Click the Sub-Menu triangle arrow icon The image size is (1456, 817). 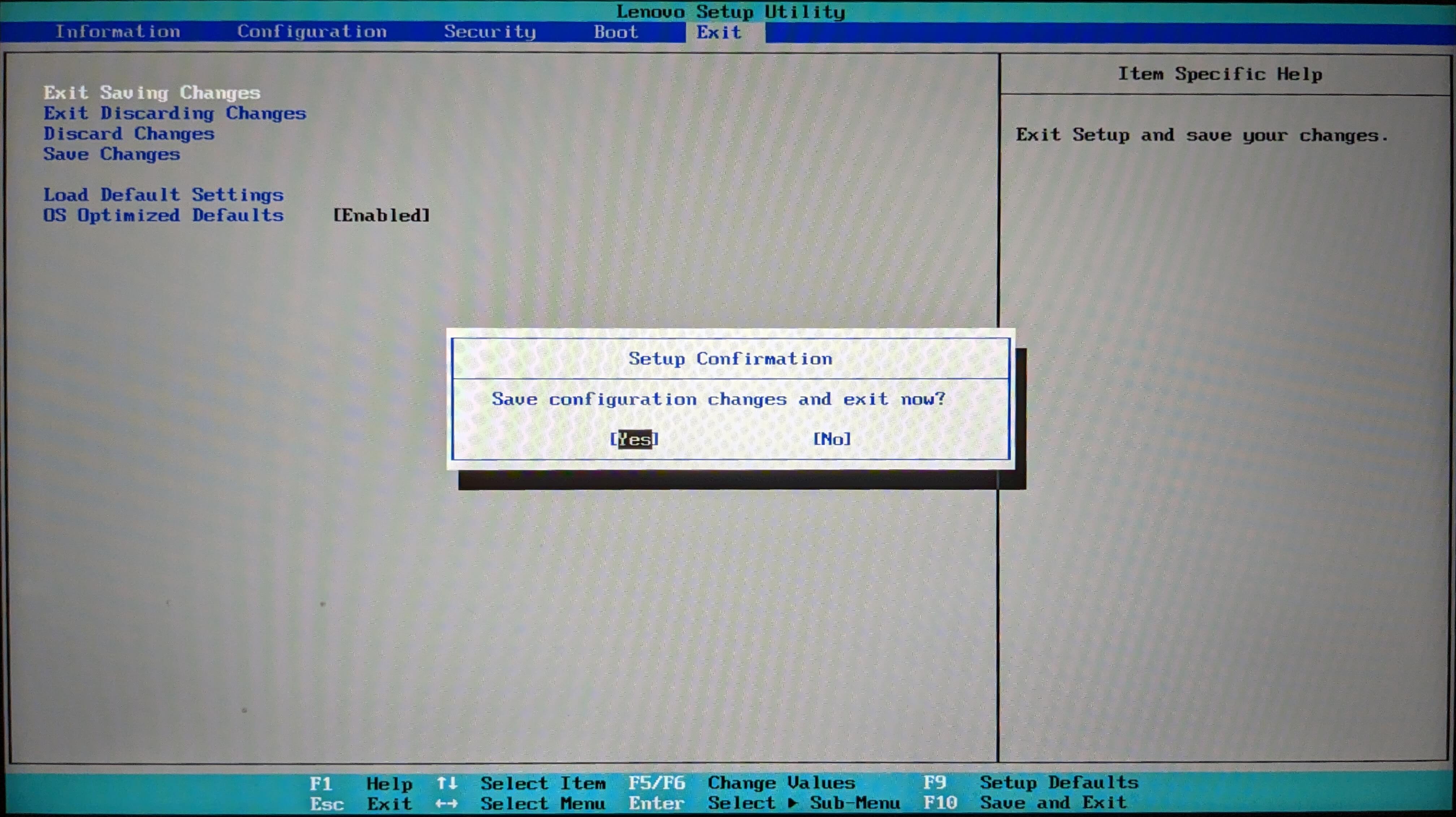pyautogui.click(x=792, y=803)
